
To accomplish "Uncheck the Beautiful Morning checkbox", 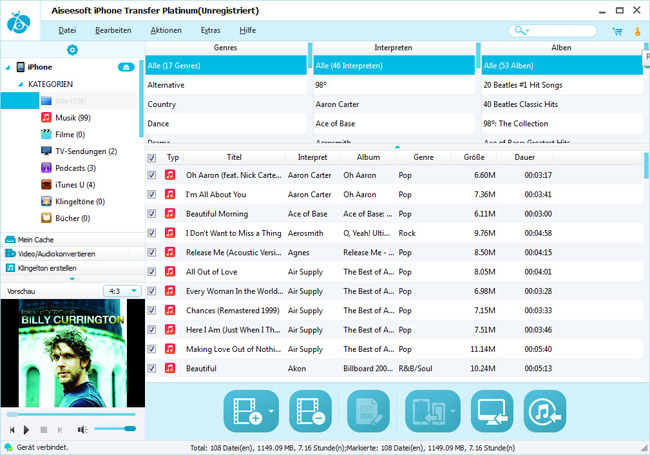I will [x=152, y=213].
